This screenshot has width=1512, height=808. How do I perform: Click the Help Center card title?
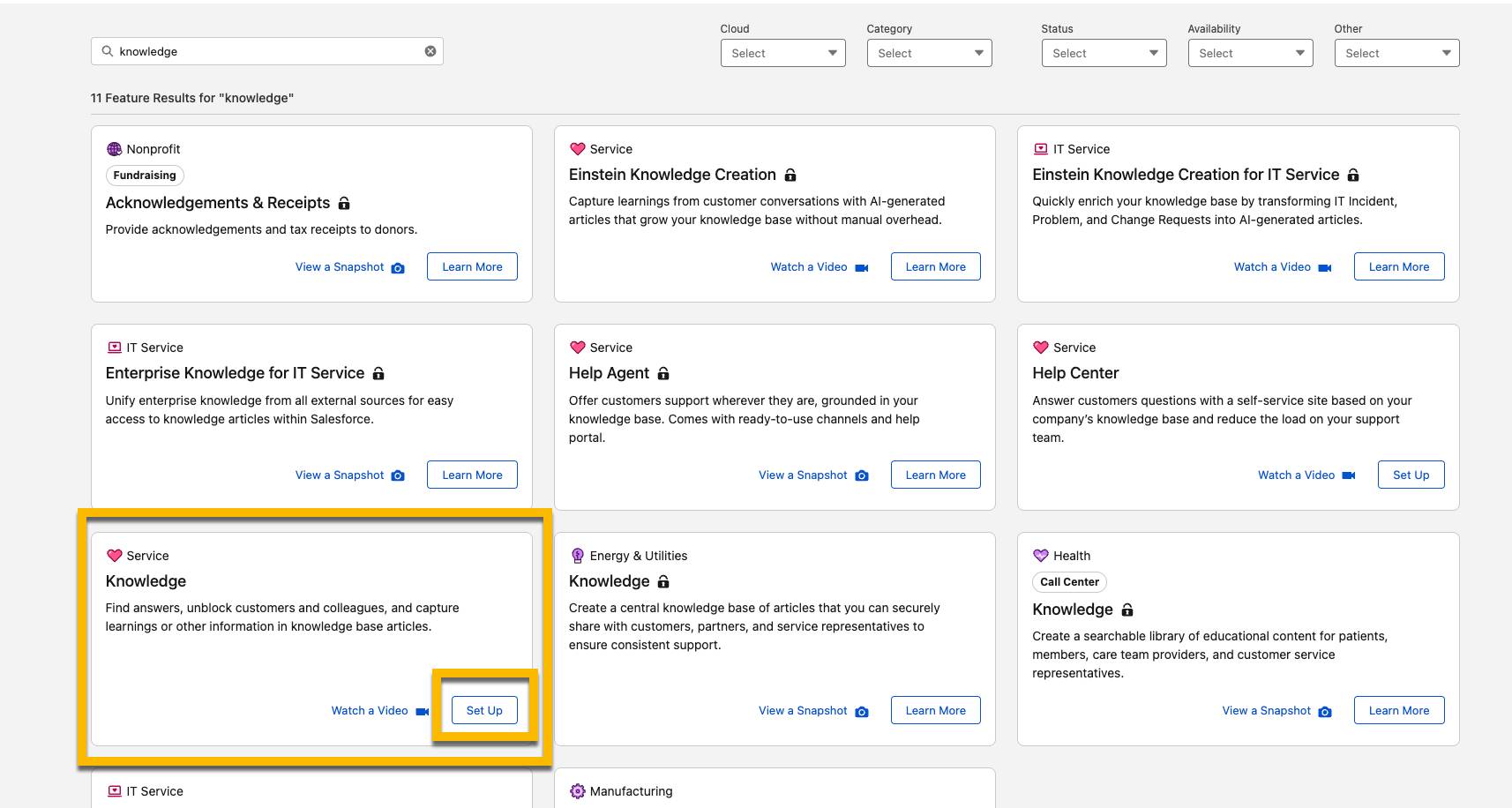[x=1075, y=373]
